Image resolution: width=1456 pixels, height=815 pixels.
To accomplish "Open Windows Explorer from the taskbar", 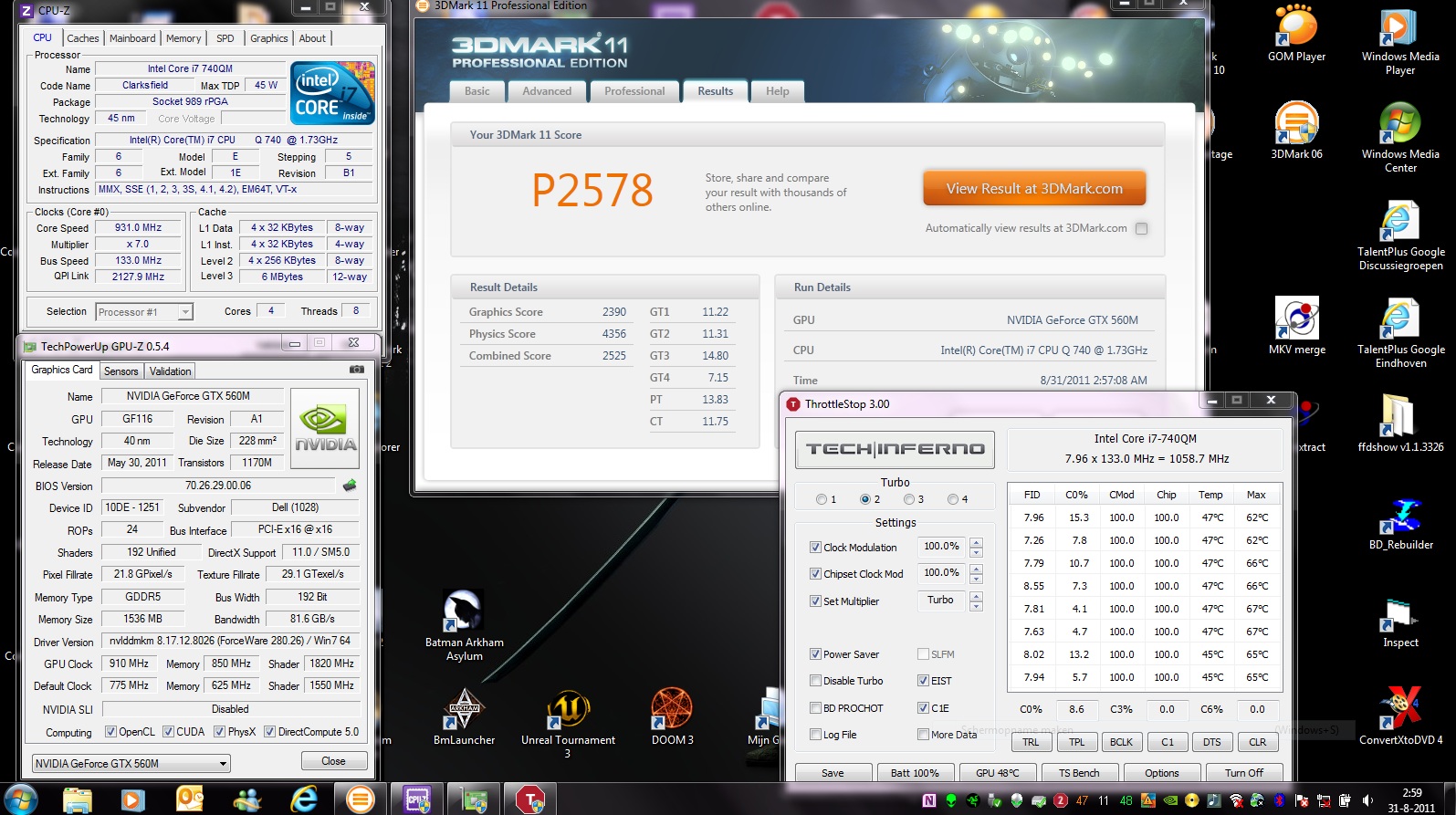I will [x=78, y=799].
